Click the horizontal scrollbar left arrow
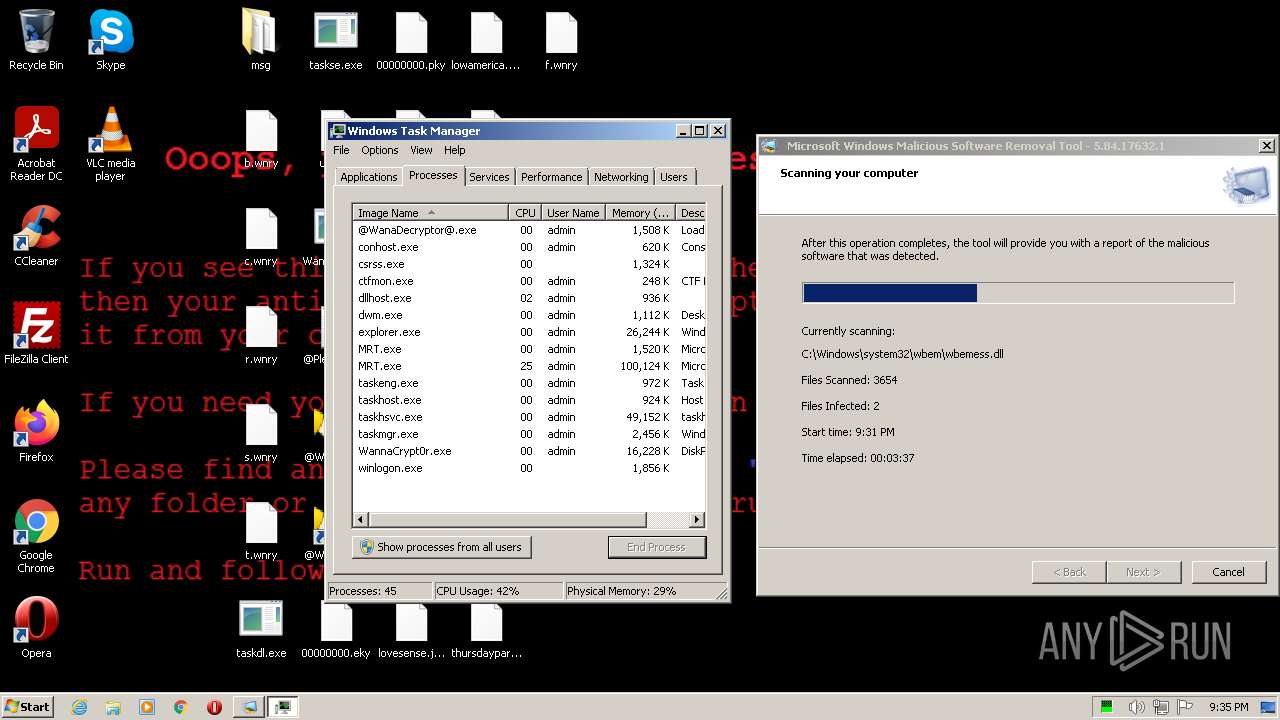The image size is (1280, 720). [x=361, y=520]
